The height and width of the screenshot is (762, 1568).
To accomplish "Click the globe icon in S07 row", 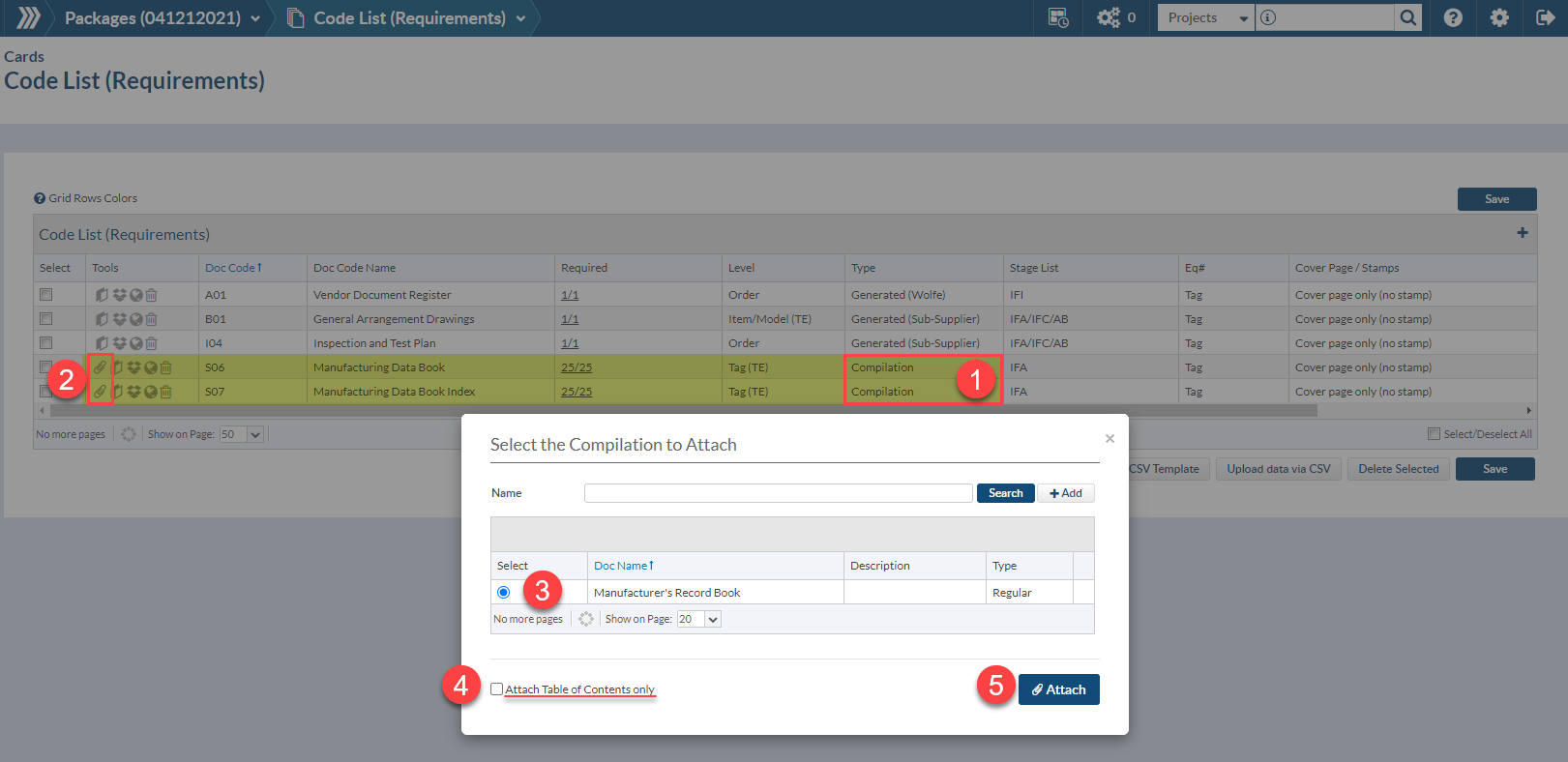I will 151,392.
